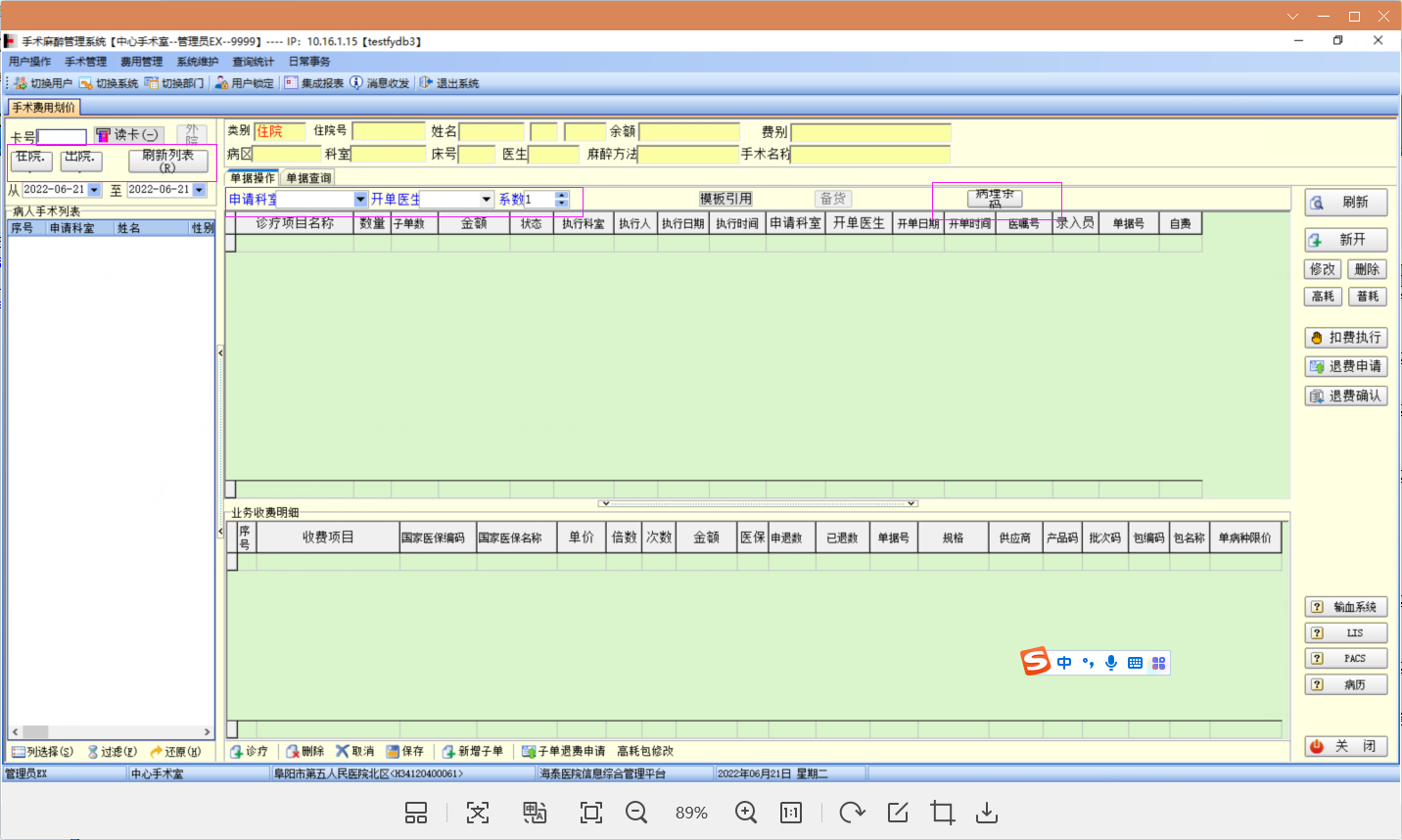1402x840 pixels.
Task: Click the 卡号 input field
Action: coord(62,137)
